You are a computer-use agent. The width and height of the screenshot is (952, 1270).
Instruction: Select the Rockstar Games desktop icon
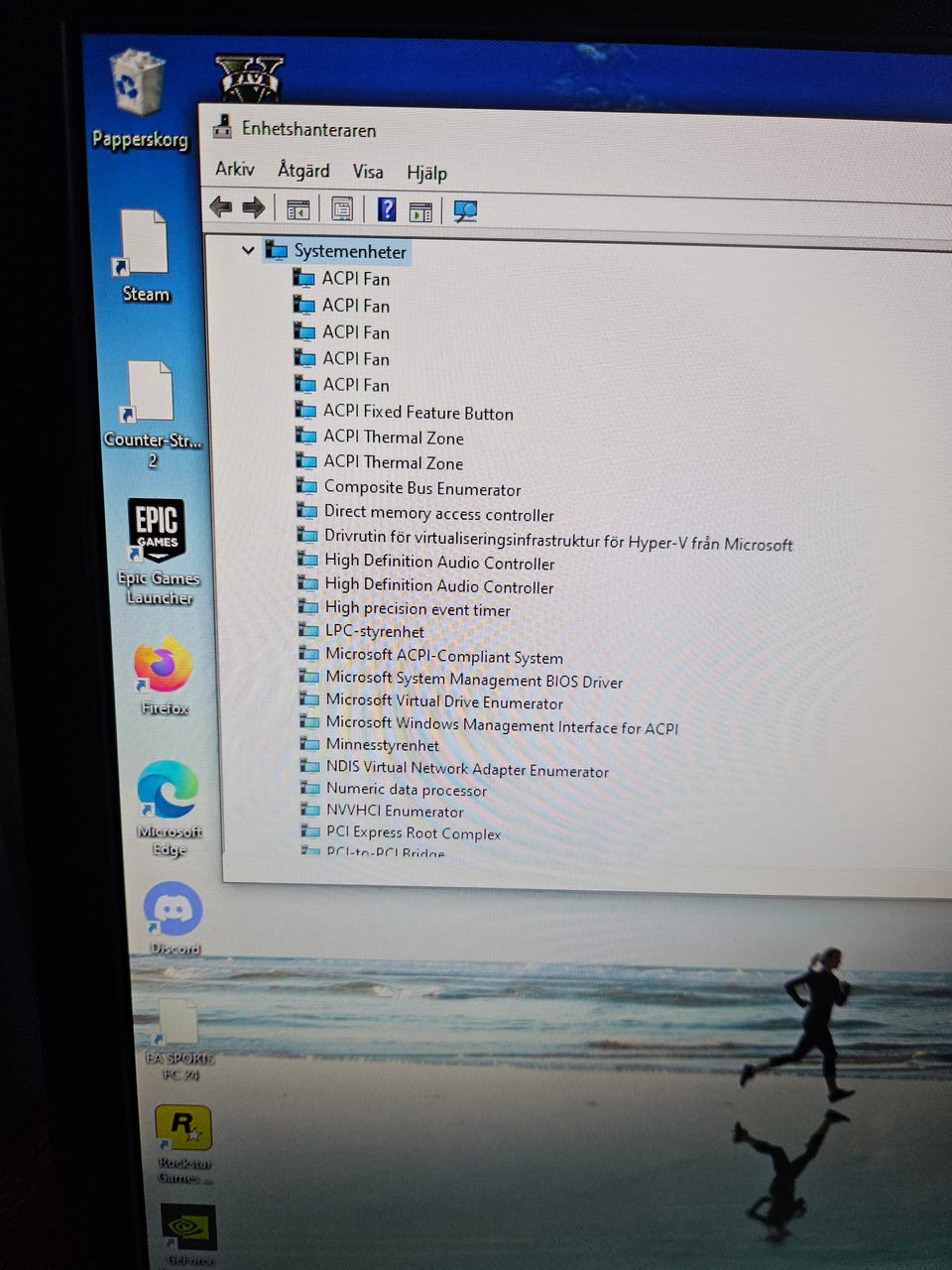184,1145
